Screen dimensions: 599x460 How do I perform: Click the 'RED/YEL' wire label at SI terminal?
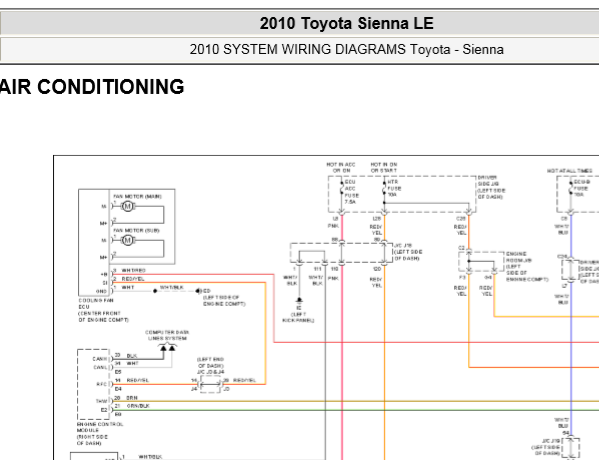pyautogui.click(x=133, y=279)
